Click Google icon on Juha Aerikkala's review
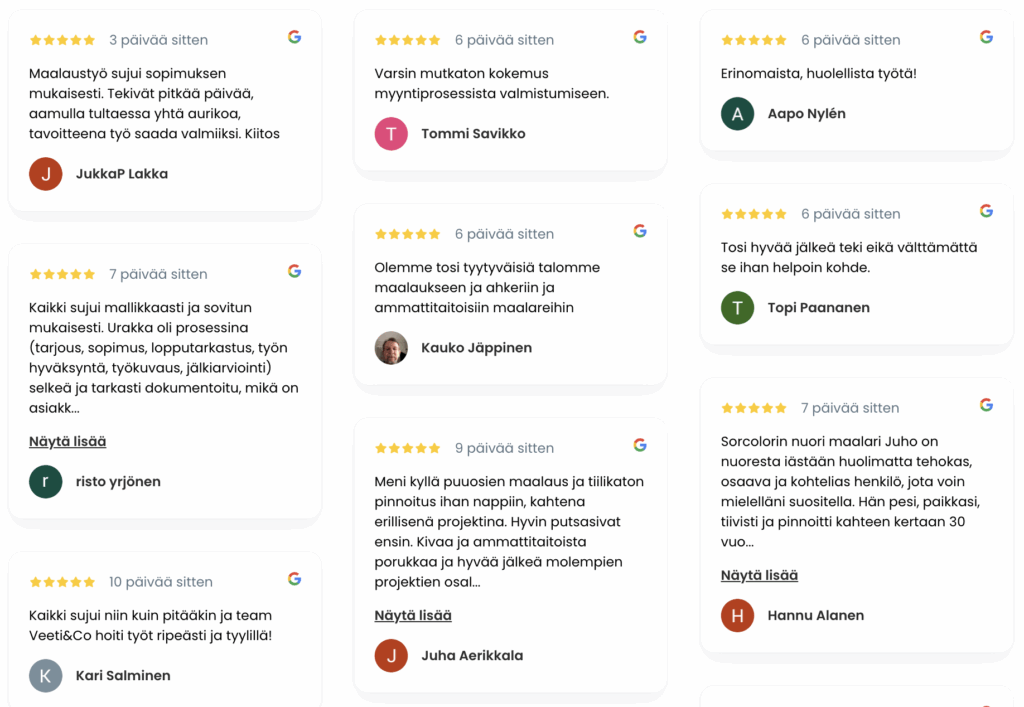The width and height of the screenshot is (1024, 707). point(640,445)
